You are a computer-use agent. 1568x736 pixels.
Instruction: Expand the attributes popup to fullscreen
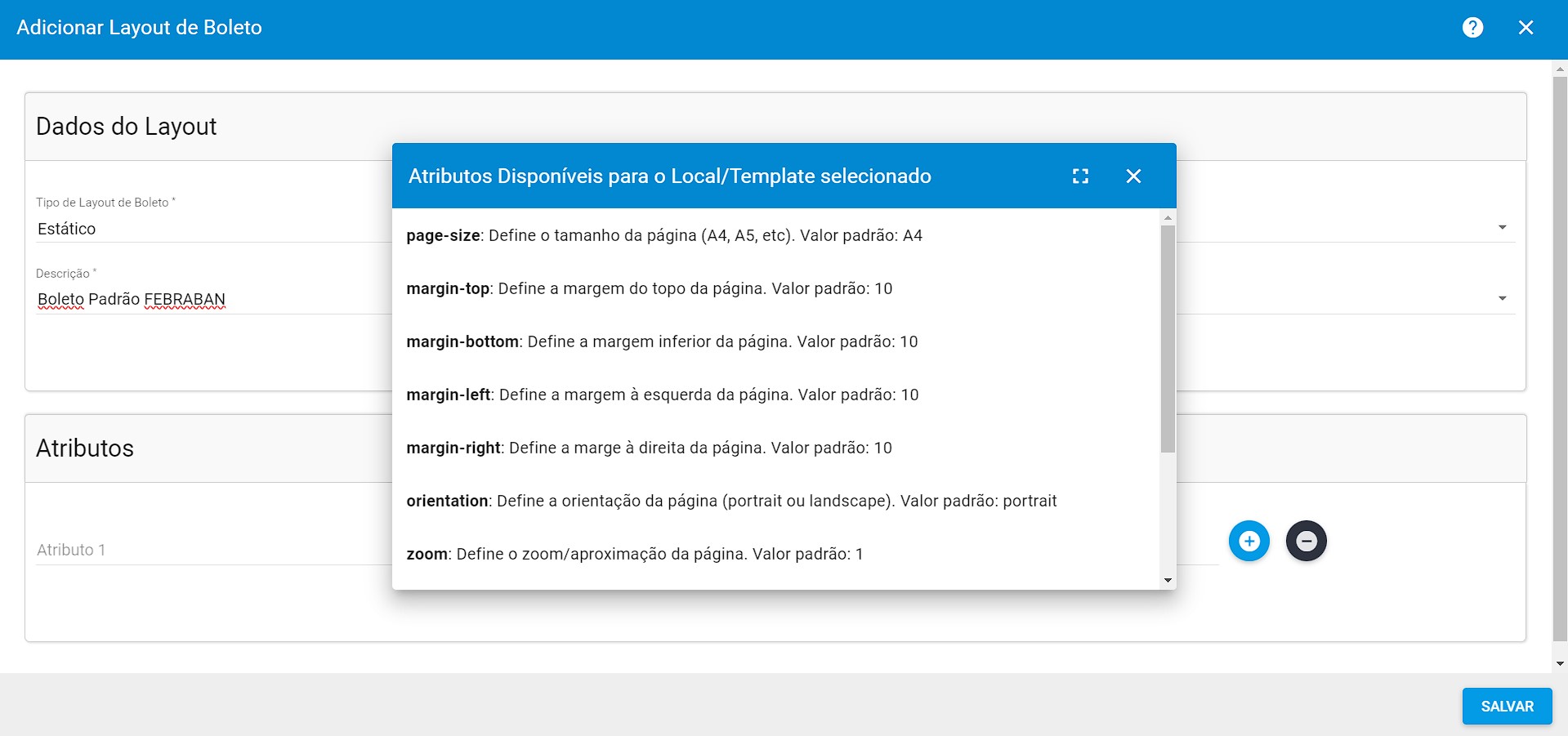[1080, 176]
